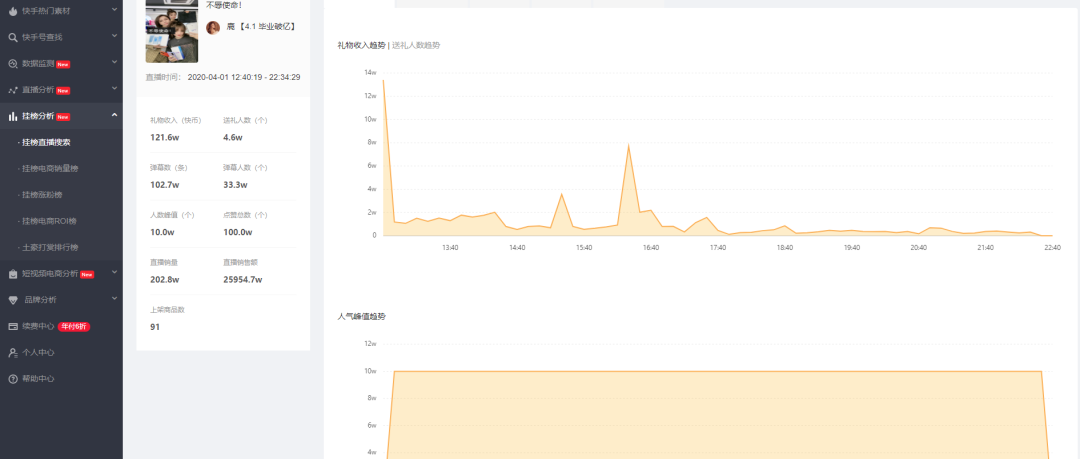Click the live stream cover thumbnail
Viewport: 1080px width, 459px height.
pos(172,31)
